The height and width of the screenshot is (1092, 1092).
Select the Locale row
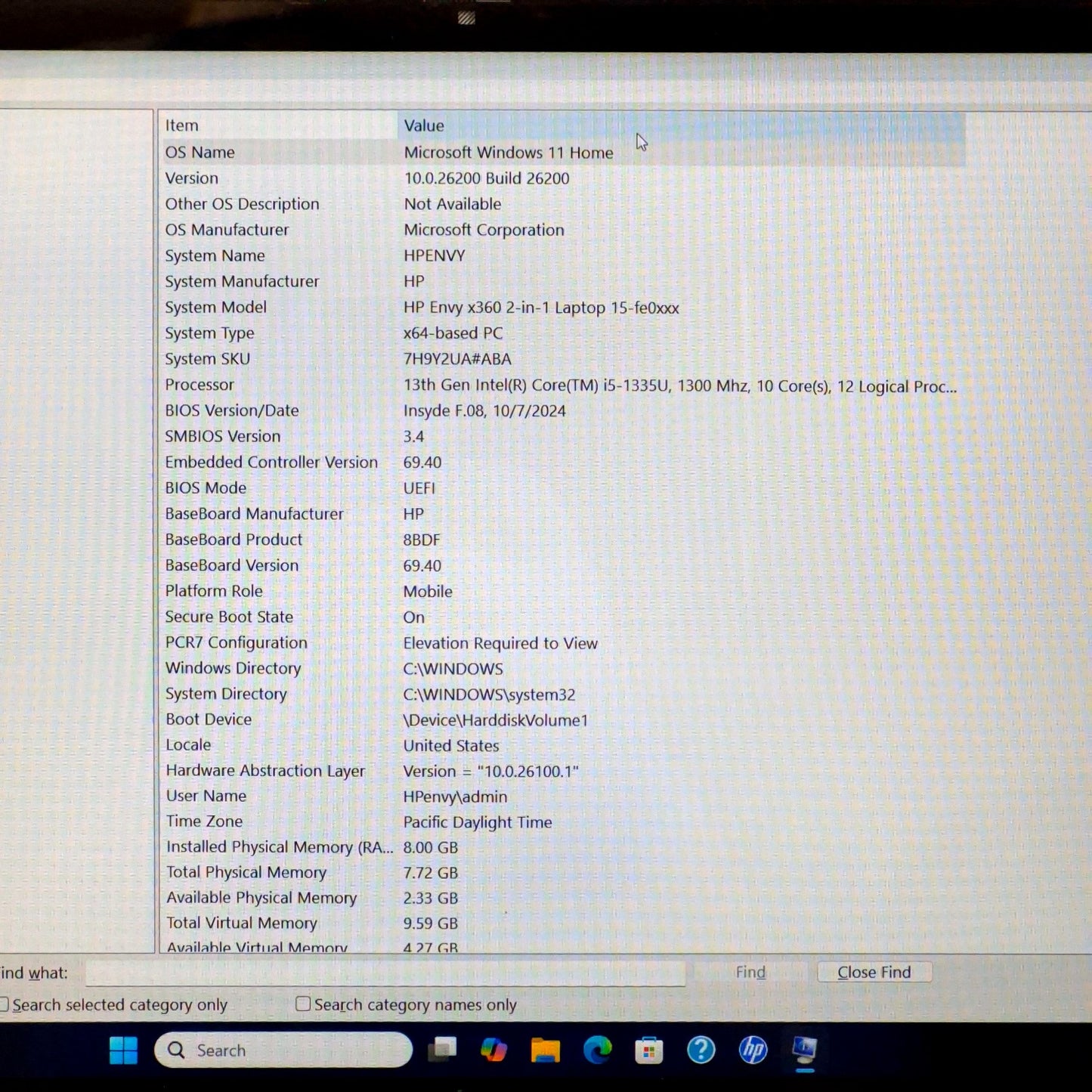pos(562,745)
